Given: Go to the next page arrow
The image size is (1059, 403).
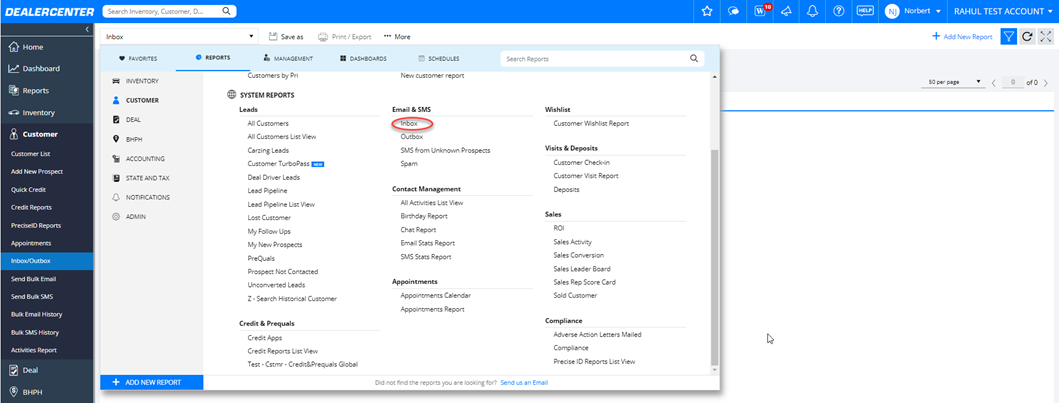Looking at the screenshot, I should click(x=1046, y=82).
